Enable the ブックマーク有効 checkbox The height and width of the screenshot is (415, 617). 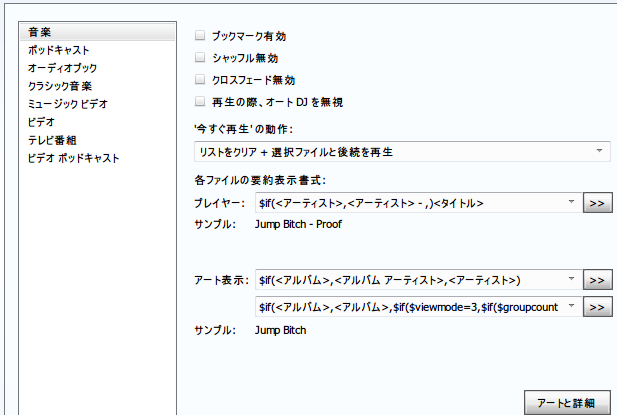pyautogui.click(x=200, y=35)
